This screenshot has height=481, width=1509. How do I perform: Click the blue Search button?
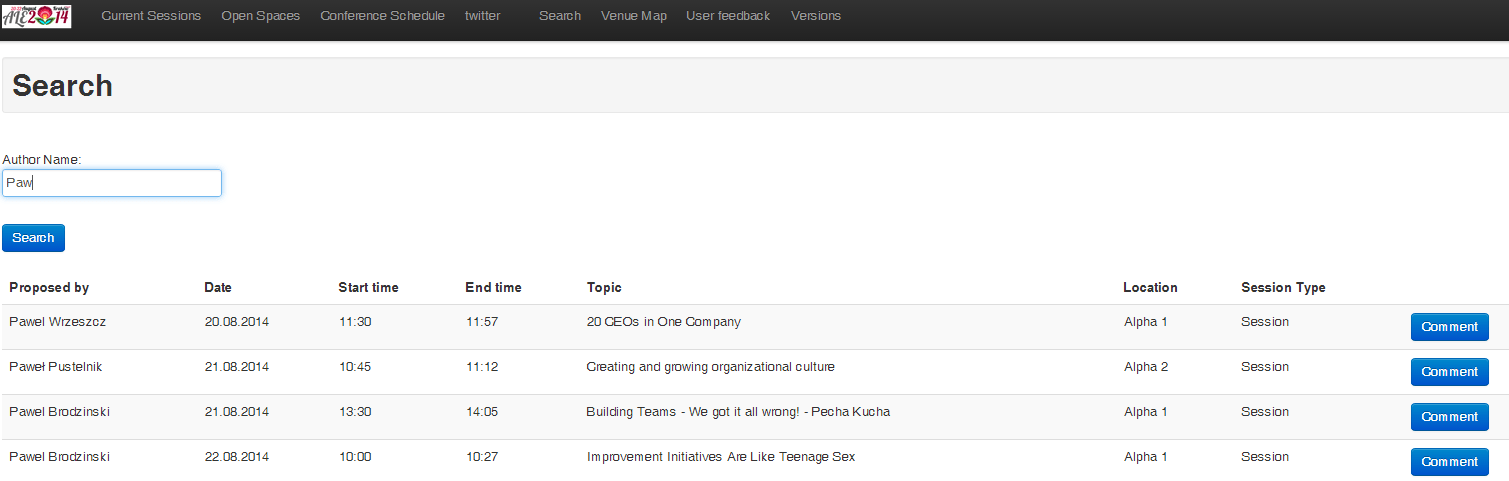[x=33, y=238]
